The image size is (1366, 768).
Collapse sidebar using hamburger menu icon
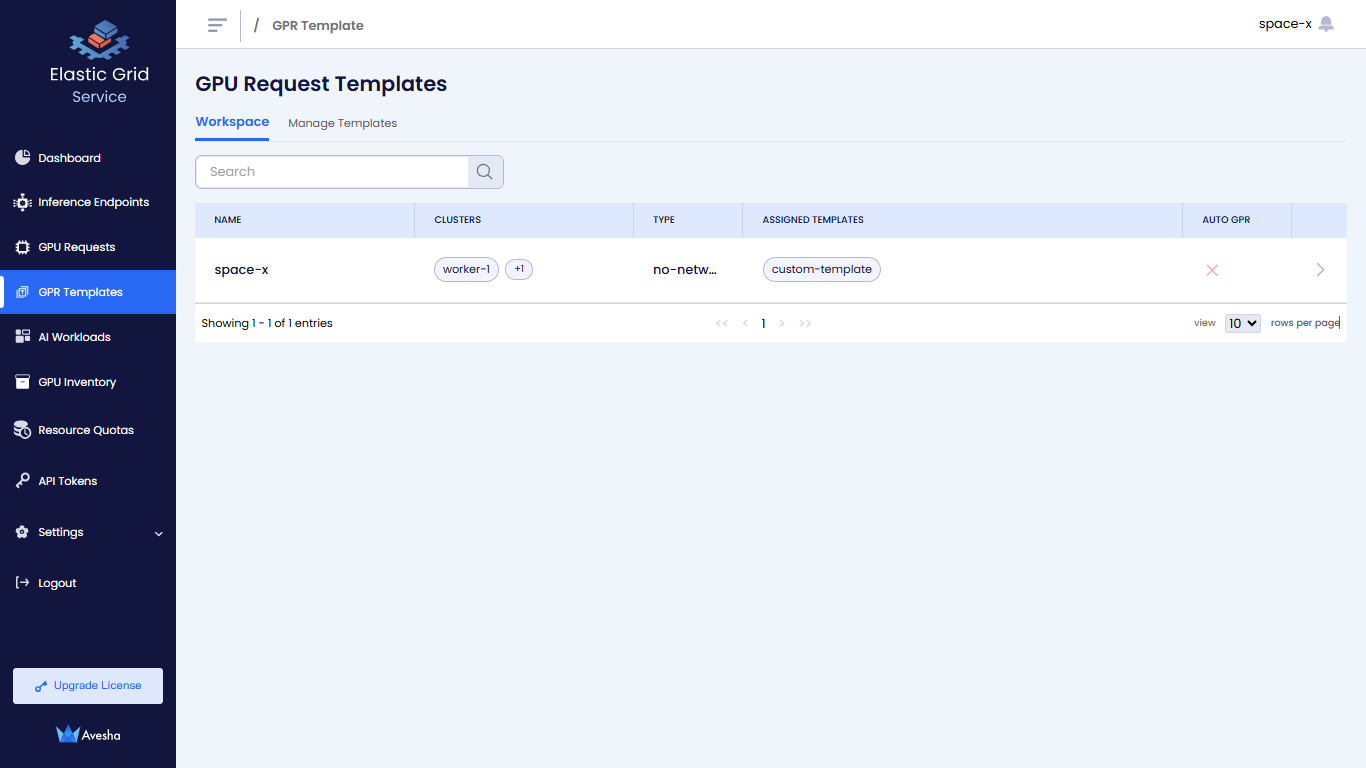[217, 25]
